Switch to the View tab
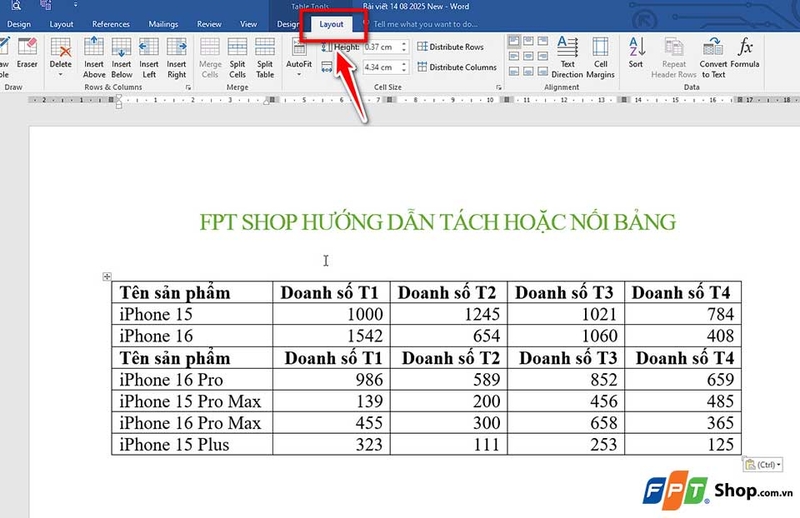Screen dimensions: 800x518 click(x=248, y=24)
